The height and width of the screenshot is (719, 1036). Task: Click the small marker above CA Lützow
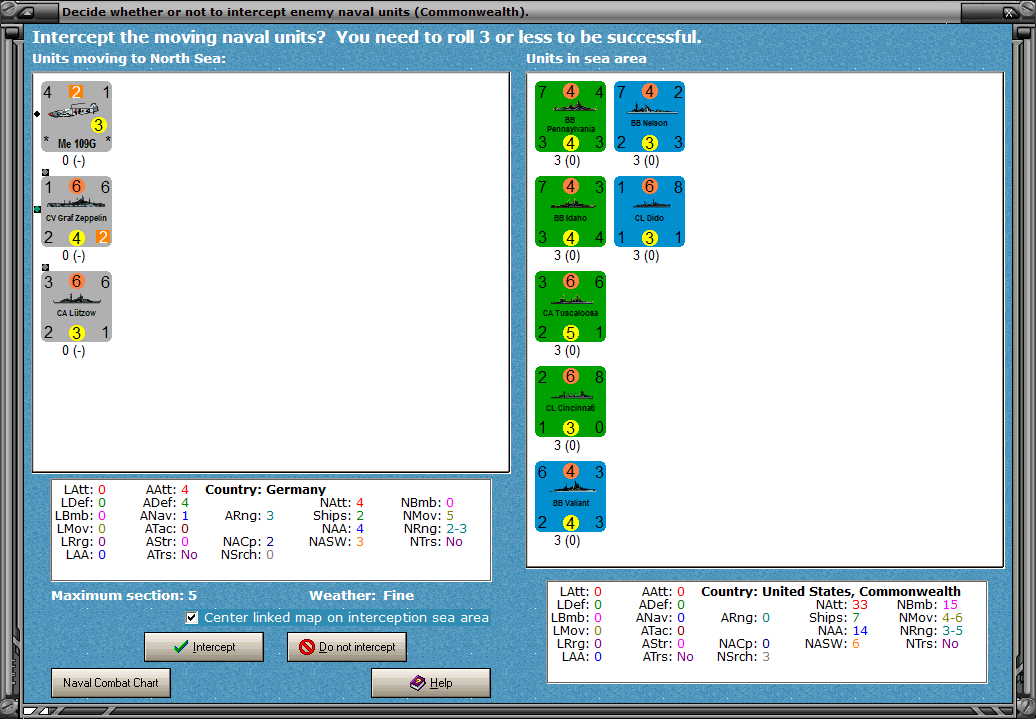(45, 268)
